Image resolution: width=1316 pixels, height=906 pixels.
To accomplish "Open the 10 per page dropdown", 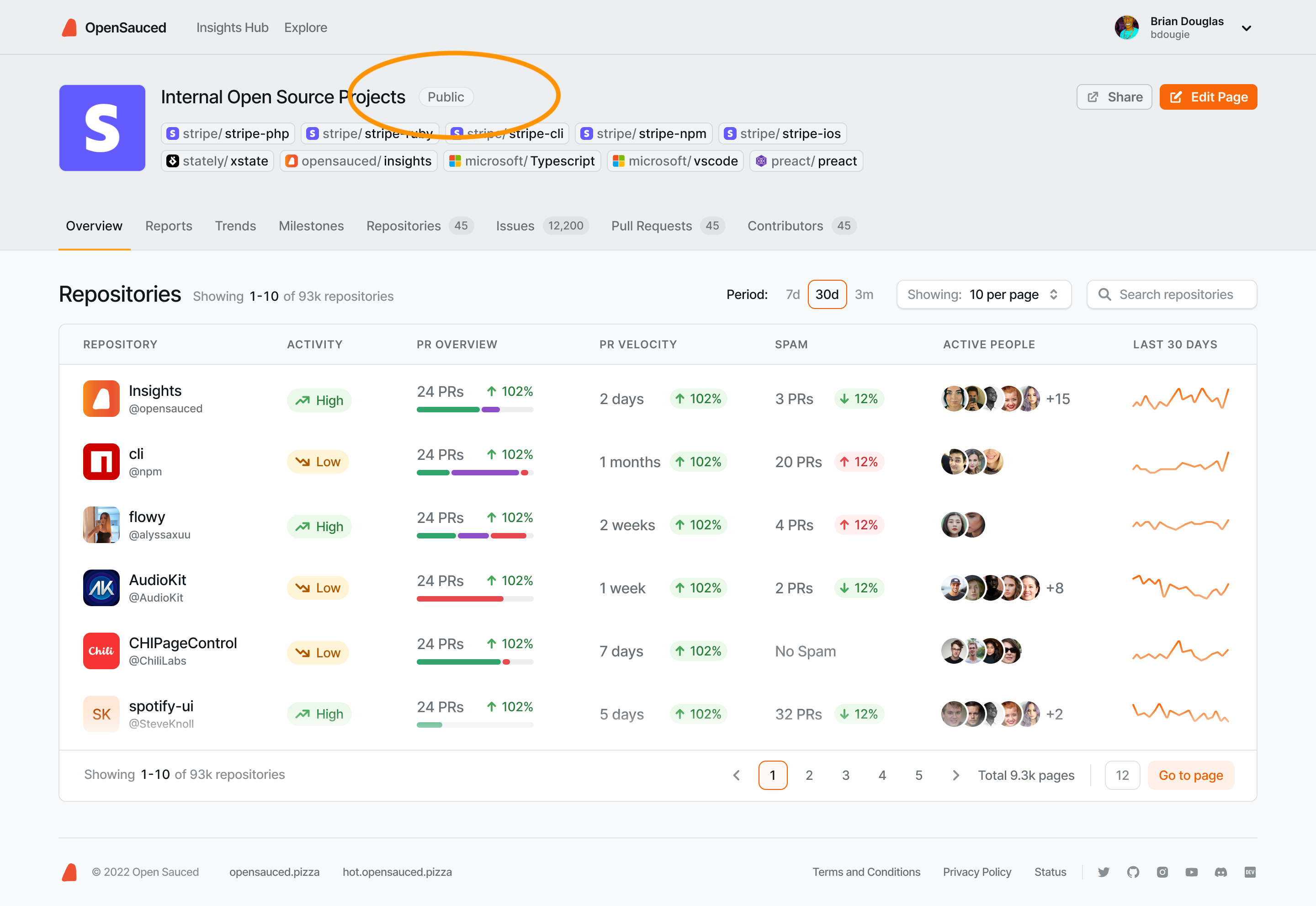I will coord(983,294).
